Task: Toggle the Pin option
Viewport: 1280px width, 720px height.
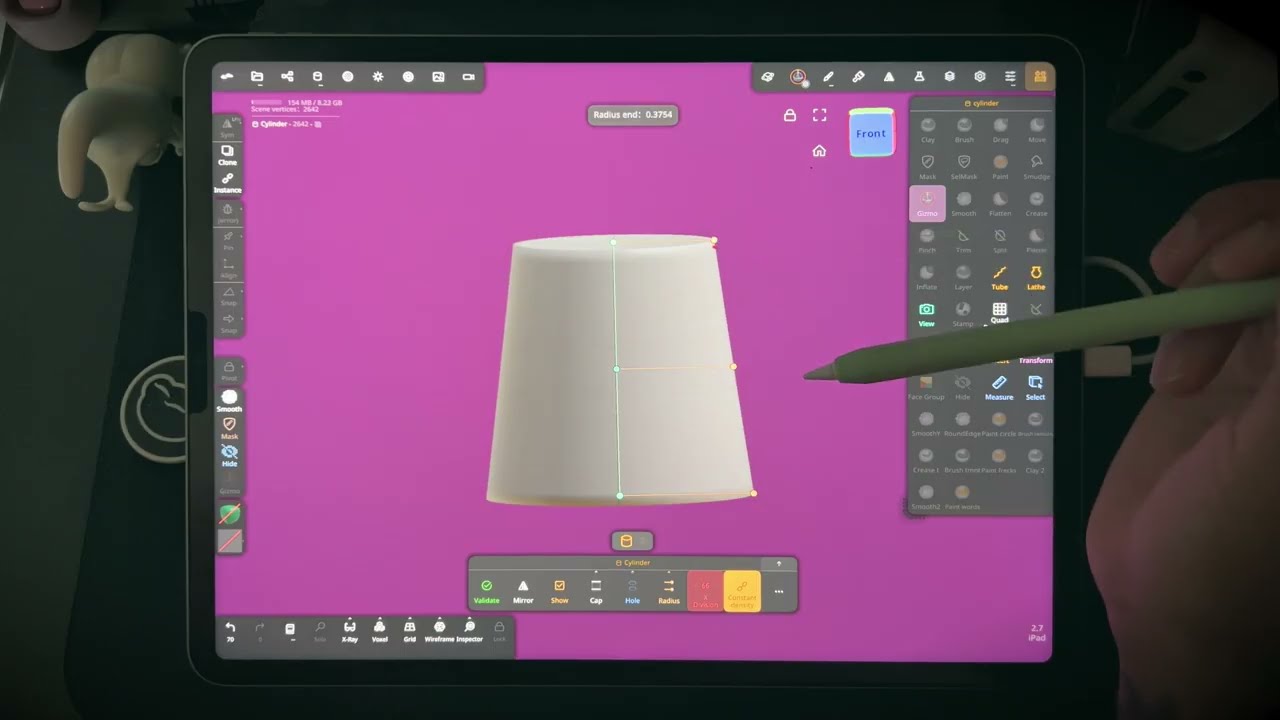Action: point(228,241)
